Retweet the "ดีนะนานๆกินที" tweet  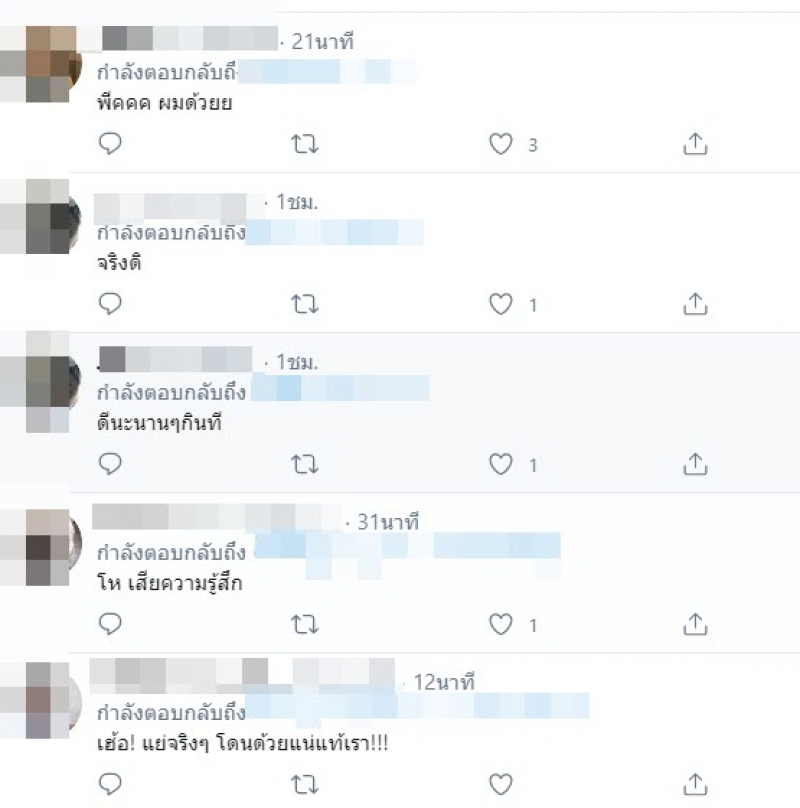[x=305, y=464]
